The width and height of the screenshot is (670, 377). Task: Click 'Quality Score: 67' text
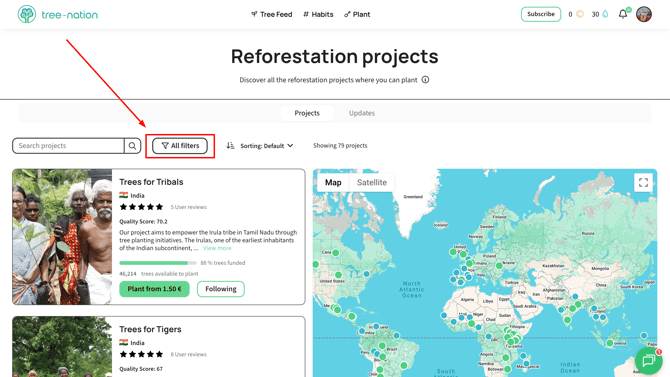pyautogui.click(x=141, y=369)
